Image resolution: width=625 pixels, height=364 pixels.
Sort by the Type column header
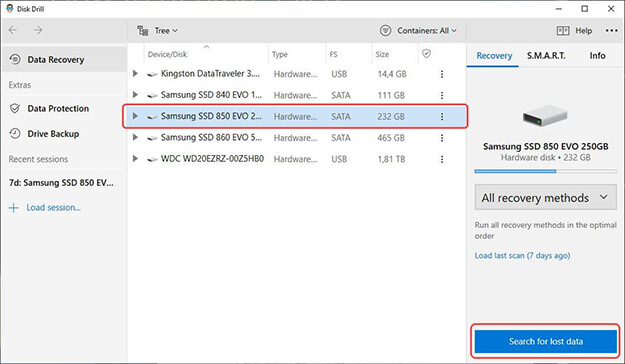click(280, 54)
